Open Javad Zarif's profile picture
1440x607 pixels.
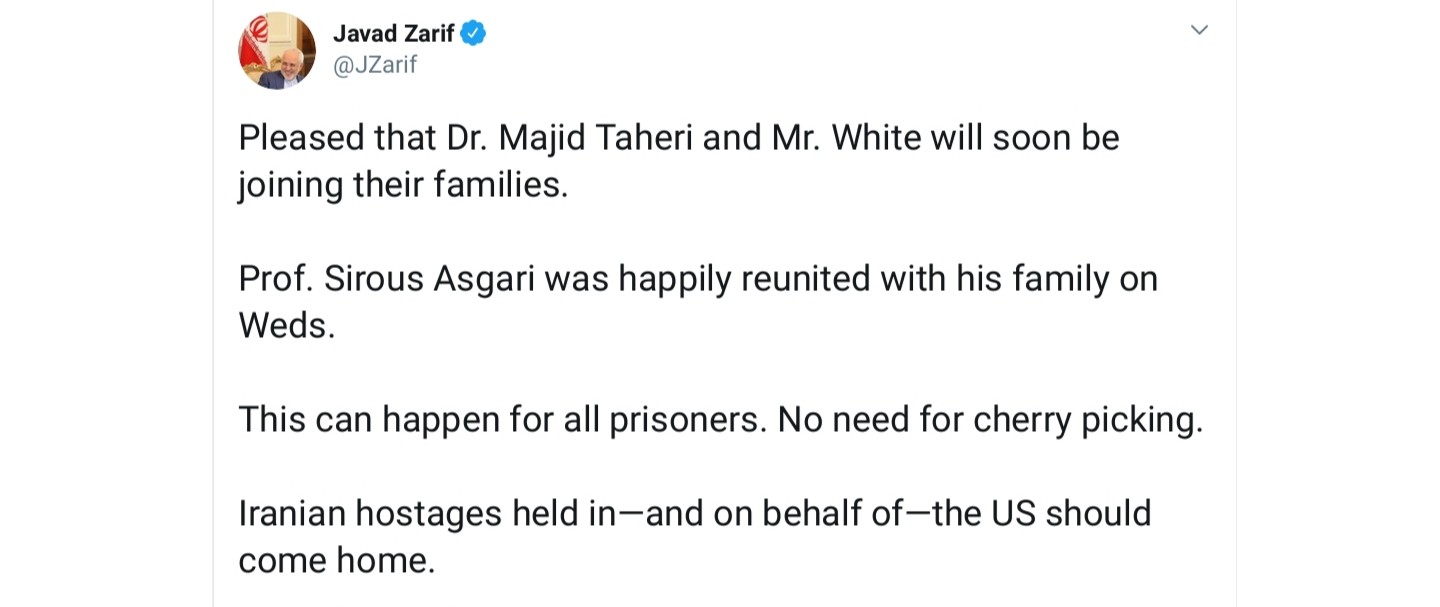pos(277,50)
